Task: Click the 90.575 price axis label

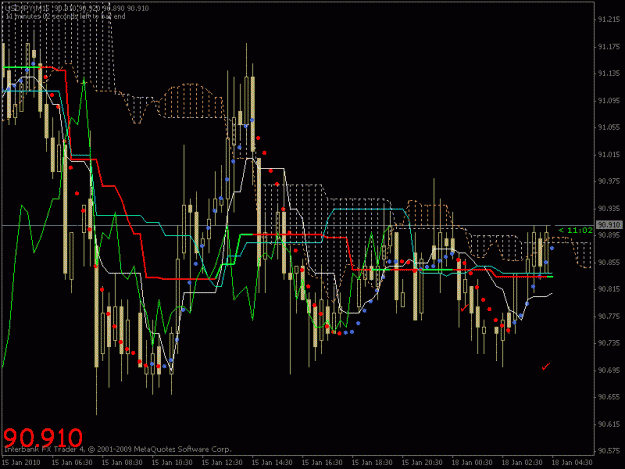Action: coord(609,451)
